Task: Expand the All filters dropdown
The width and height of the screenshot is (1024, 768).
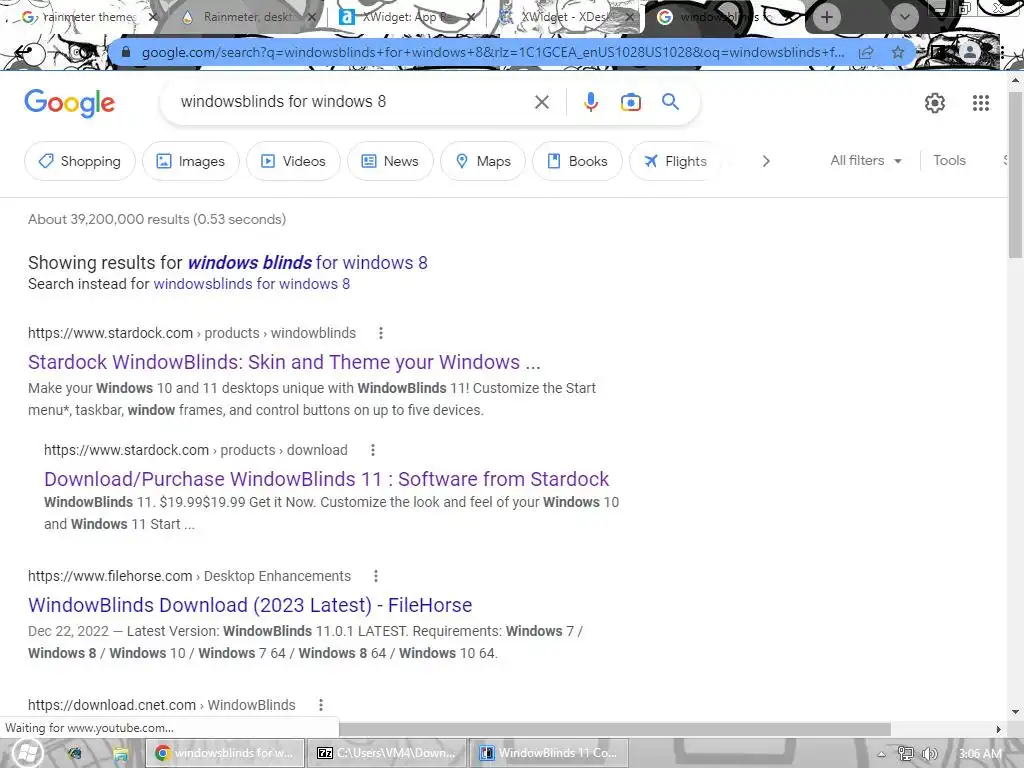Action: [x=866, y=161]
